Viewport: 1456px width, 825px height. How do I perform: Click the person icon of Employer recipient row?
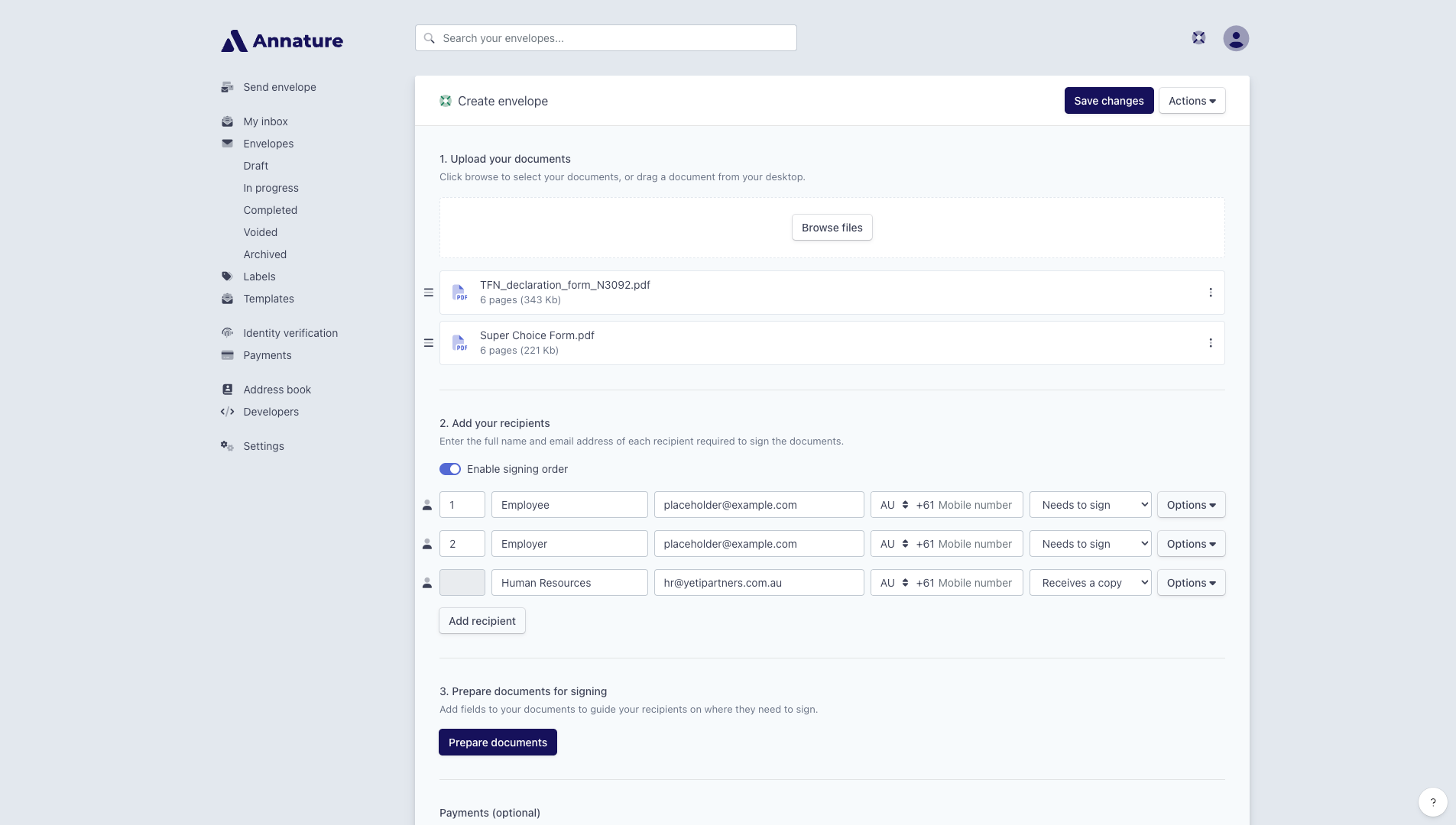click(x=427, y=544)
